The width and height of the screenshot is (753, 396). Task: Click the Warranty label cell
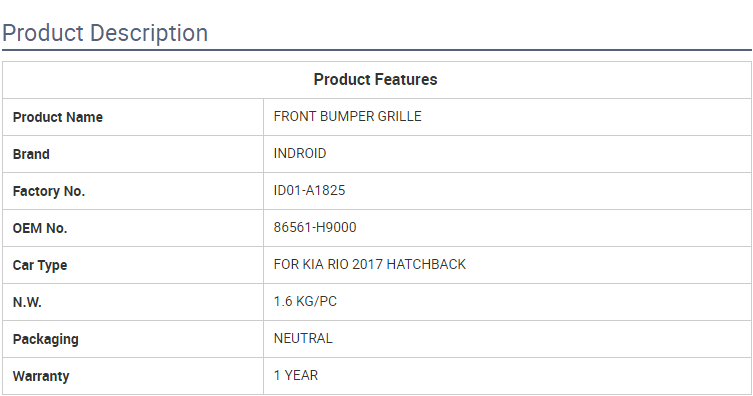133,376
